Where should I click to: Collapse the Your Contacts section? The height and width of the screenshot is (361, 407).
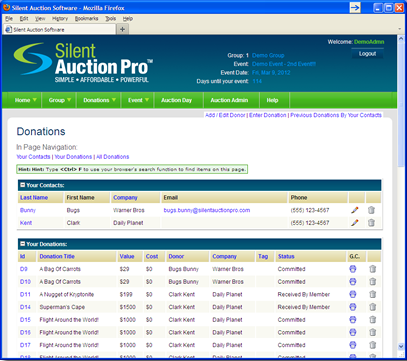[23, 185]
